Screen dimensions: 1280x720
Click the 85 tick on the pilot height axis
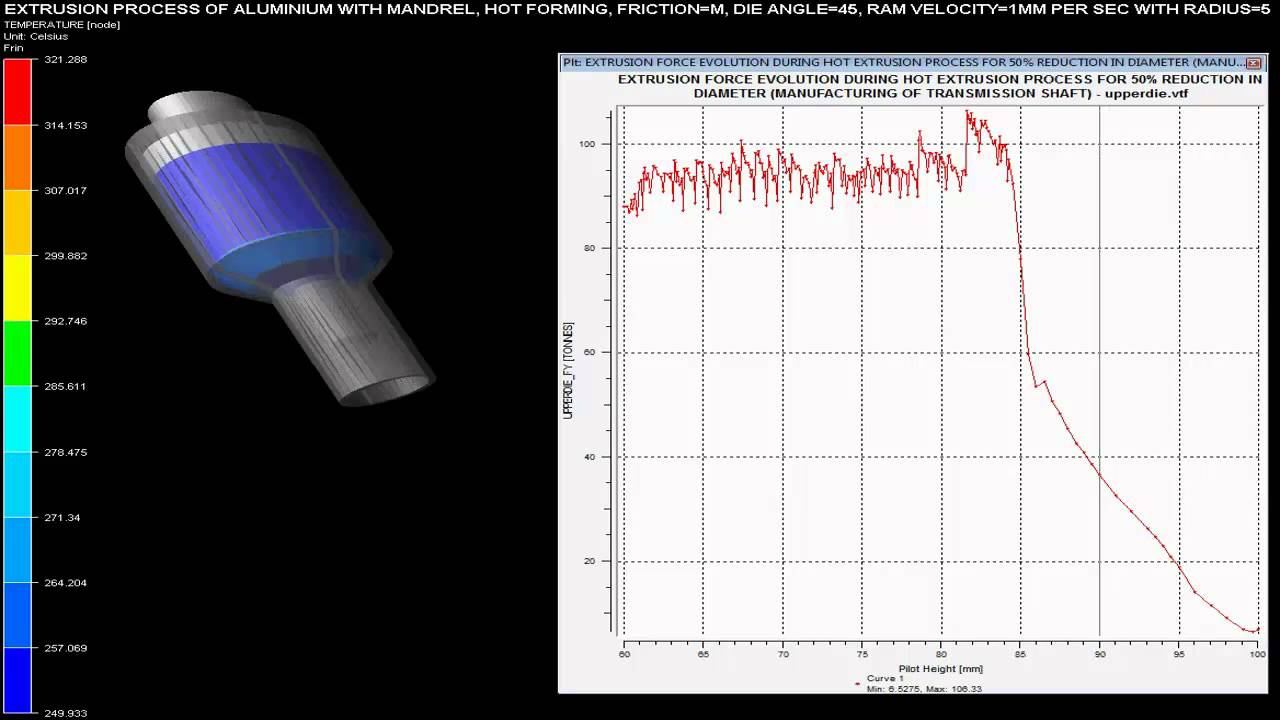point(1020,655)
